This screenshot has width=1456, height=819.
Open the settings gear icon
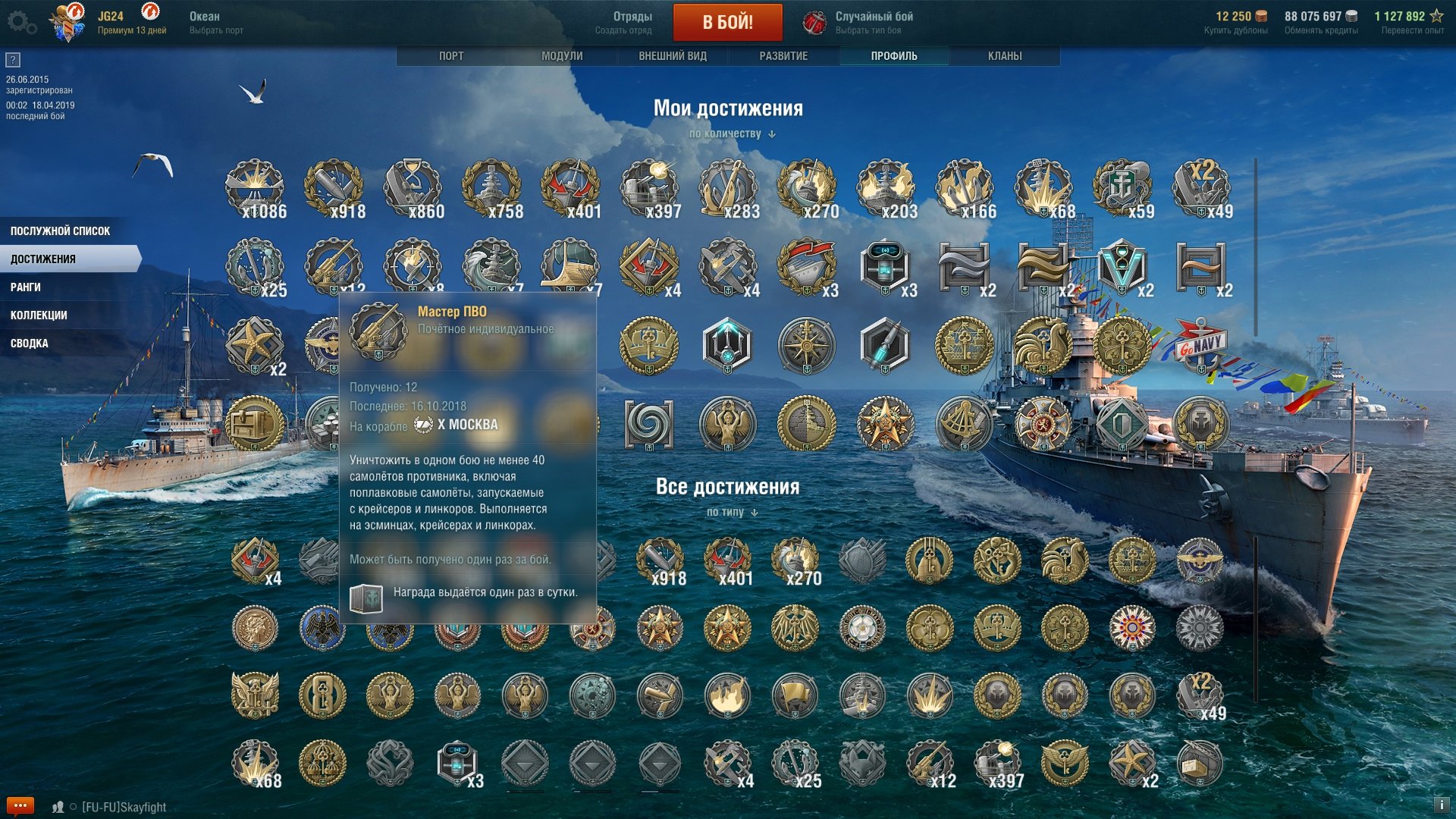point(21,22)
